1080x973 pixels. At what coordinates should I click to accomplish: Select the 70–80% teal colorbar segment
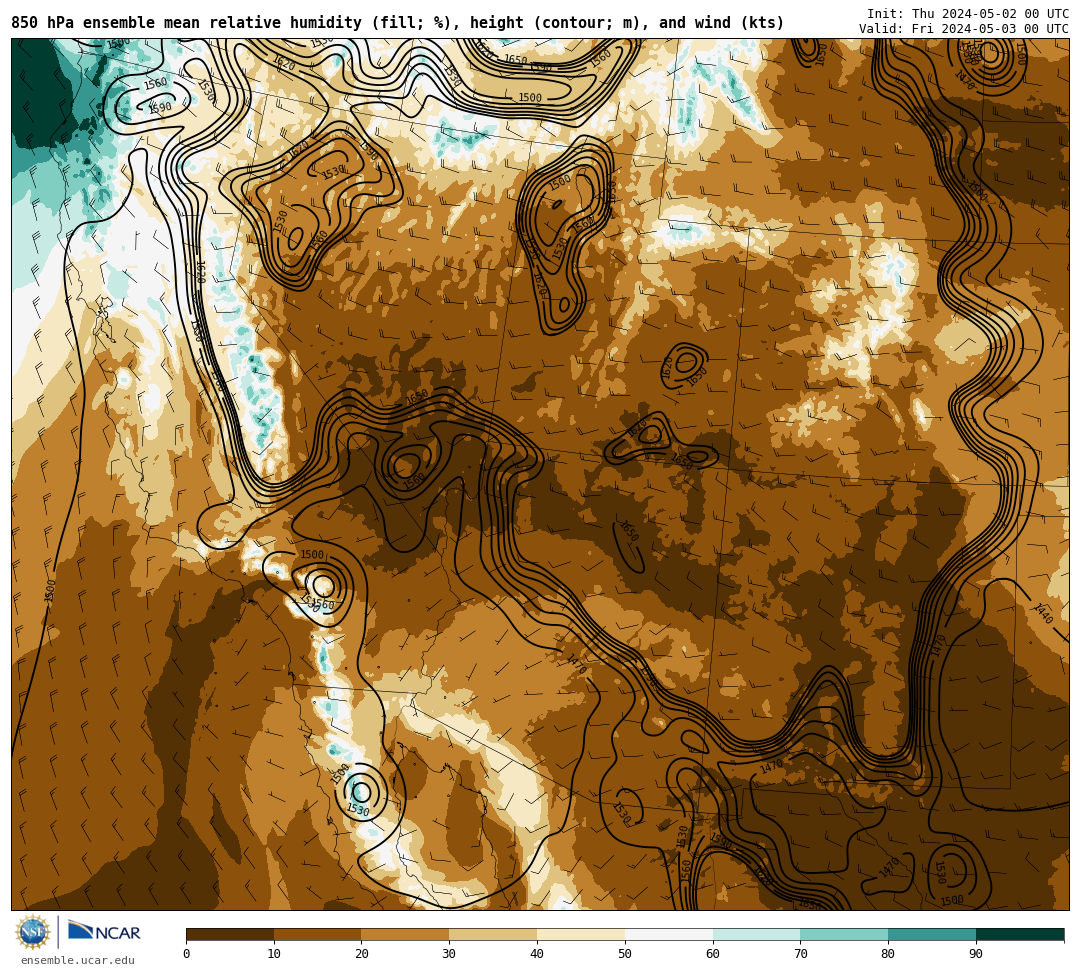point(844,934)
